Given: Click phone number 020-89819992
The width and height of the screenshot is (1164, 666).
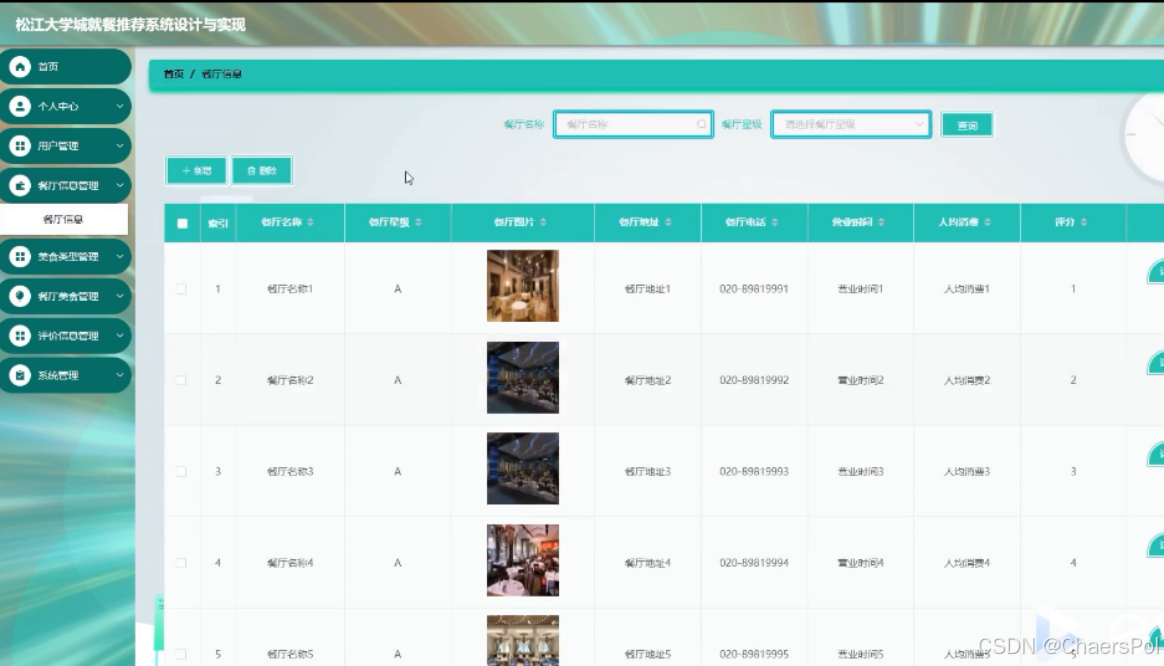Looking at the screenshot, I should click(x=753, y=380).
